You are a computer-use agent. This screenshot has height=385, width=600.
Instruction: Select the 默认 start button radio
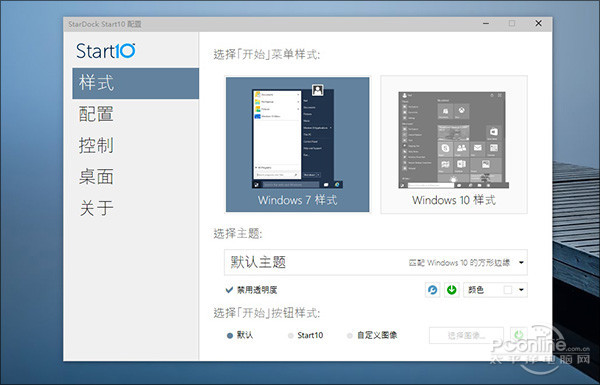pos(230,336)
